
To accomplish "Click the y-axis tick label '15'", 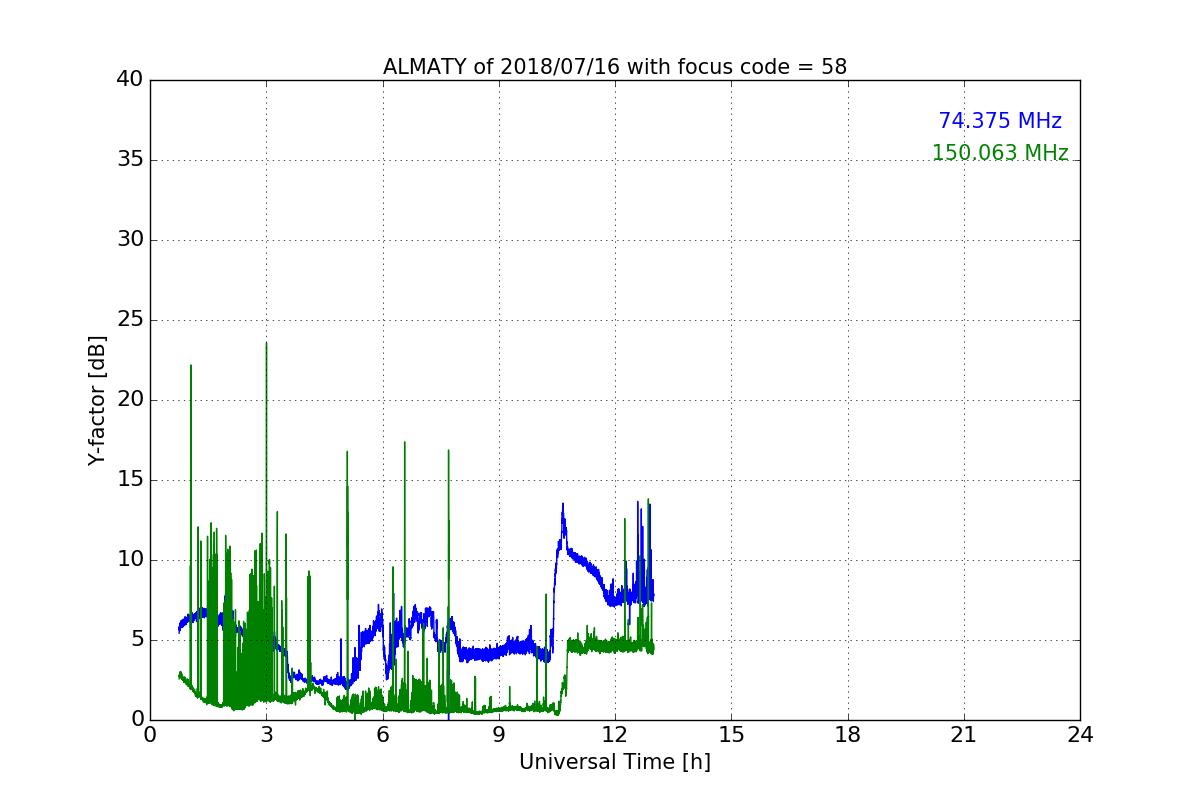I will tap(129, 480).
